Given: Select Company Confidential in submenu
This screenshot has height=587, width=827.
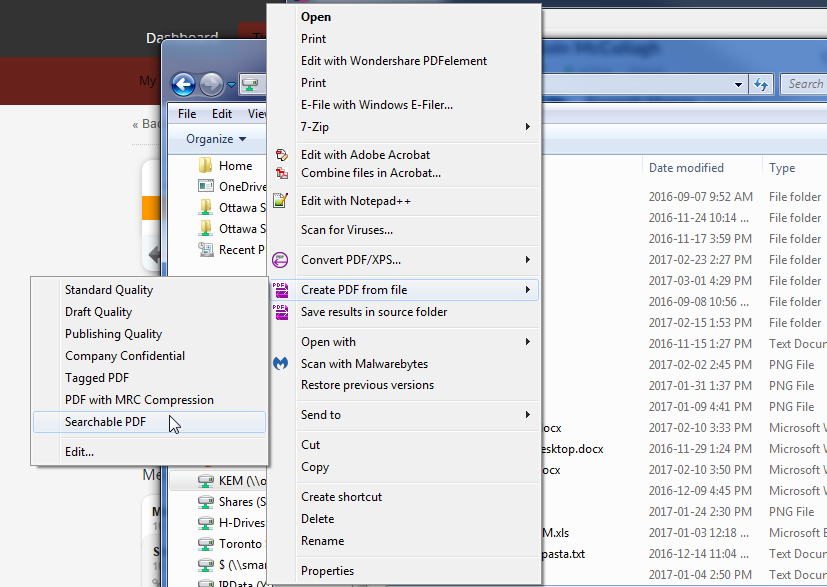Looking at the screenshot, I should [124, 356].
